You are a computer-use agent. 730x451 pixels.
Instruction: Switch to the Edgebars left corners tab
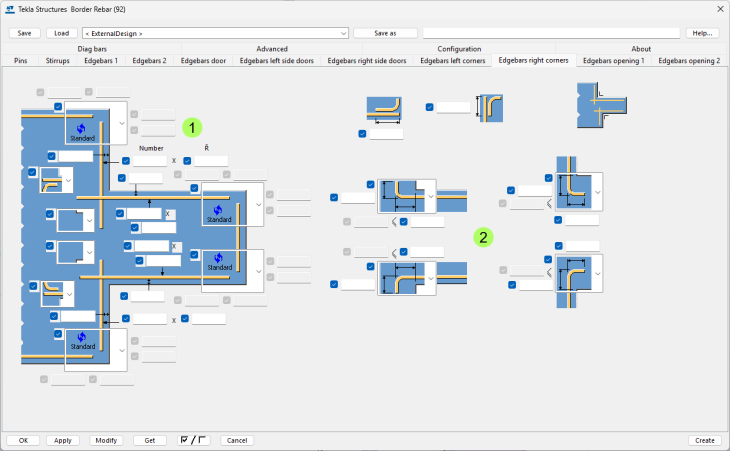(452, 61)
